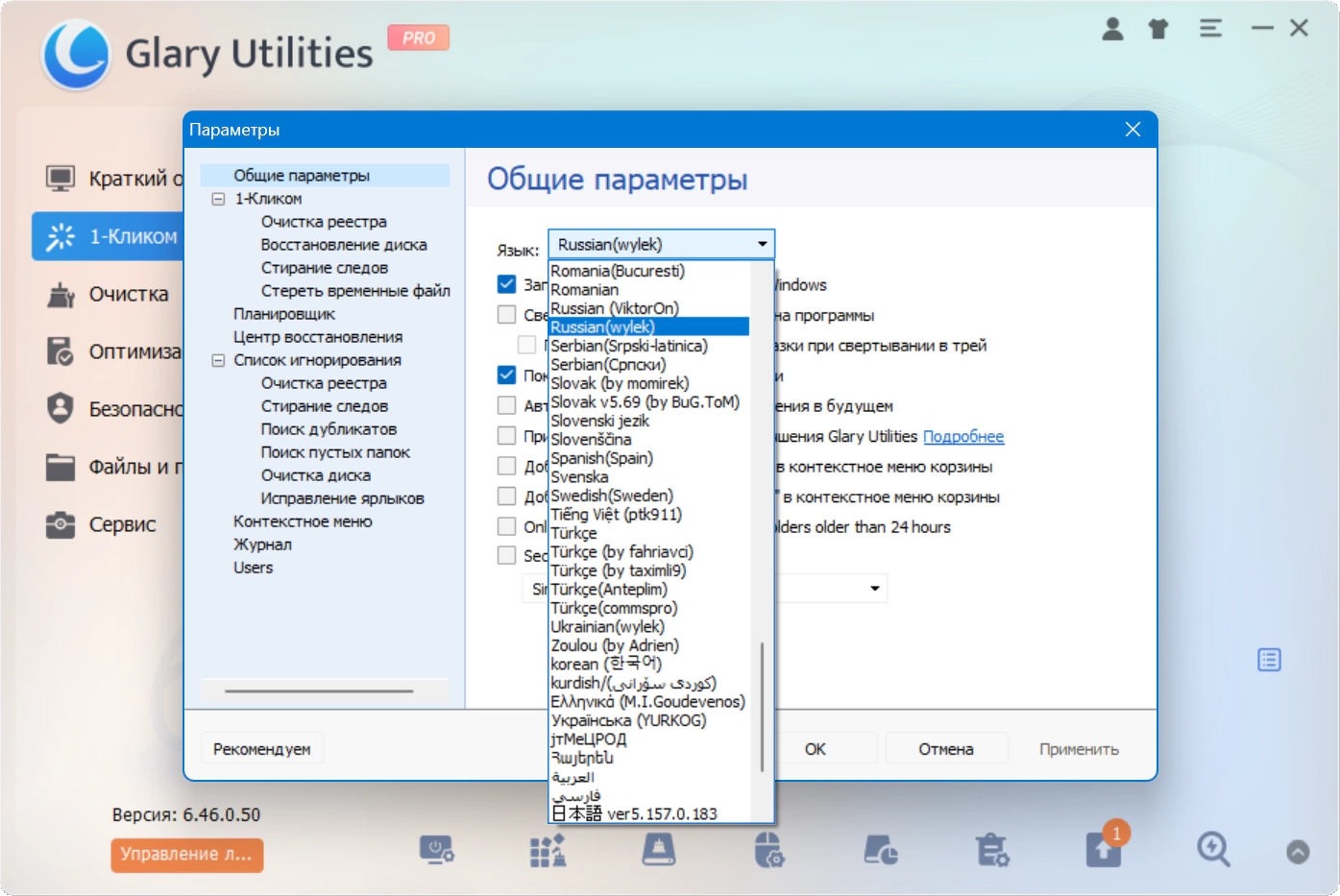
Task: Click the broom icon beside Очистка
Action: click(61, 294)
